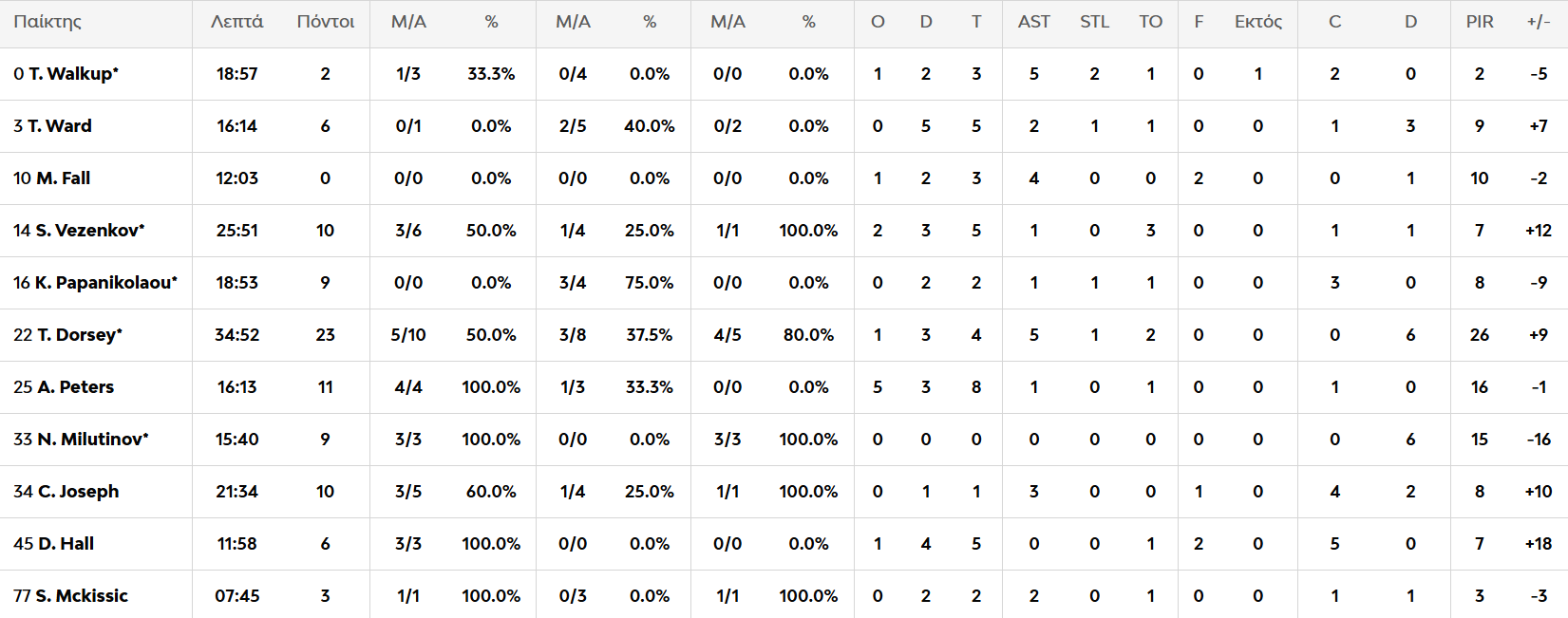Sort by the Παίκτης column header
Image resolution: width=1568 pixels, height=618 pixels.
point(47,22)
